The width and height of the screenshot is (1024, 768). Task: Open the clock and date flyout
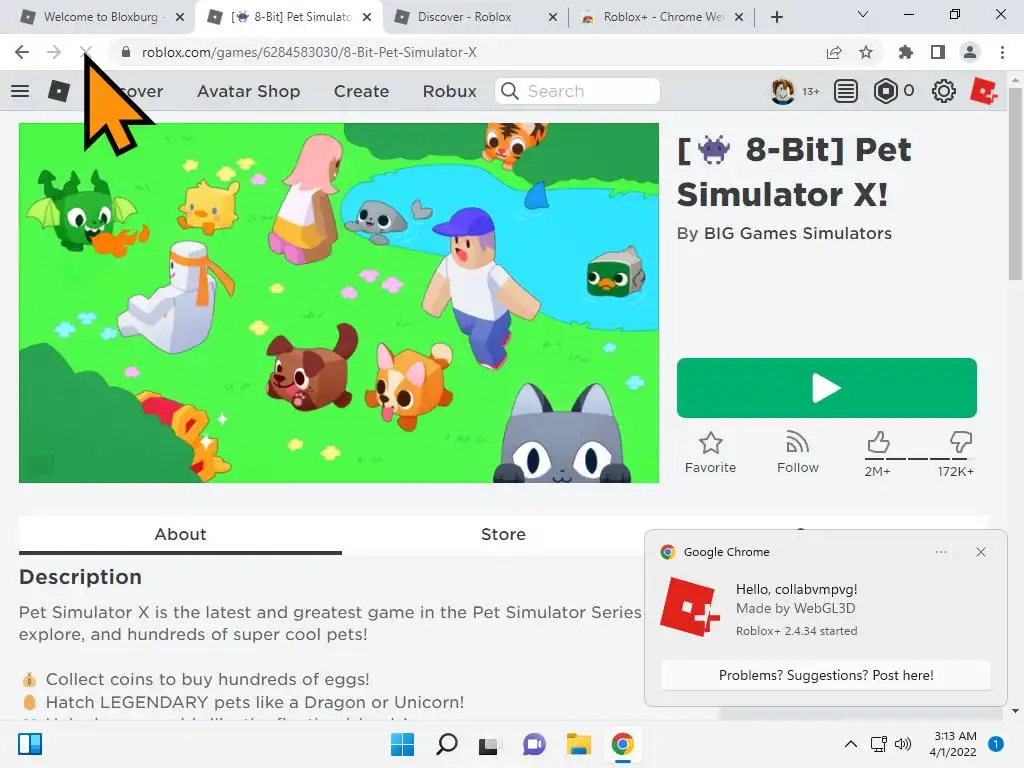click(x=953, y=744)
